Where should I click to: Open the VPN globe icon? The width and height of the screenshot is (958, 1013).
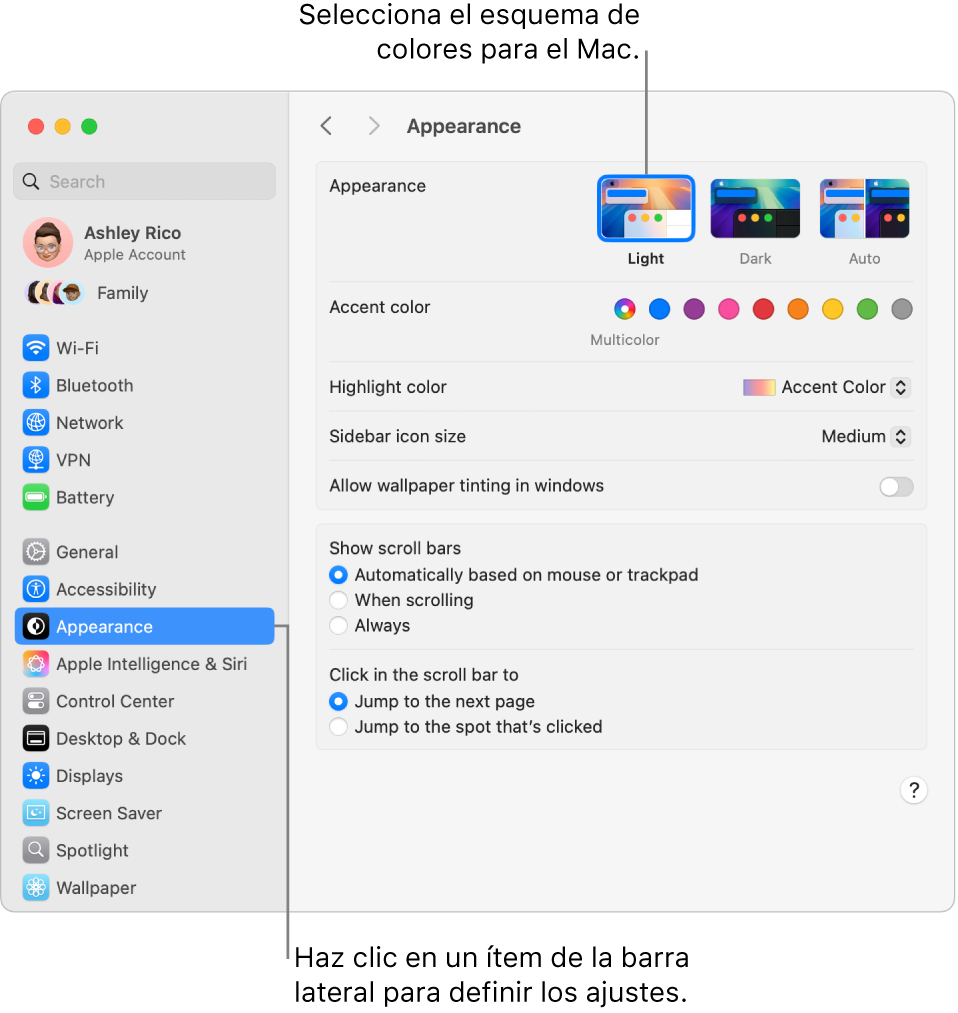[36, 460]
